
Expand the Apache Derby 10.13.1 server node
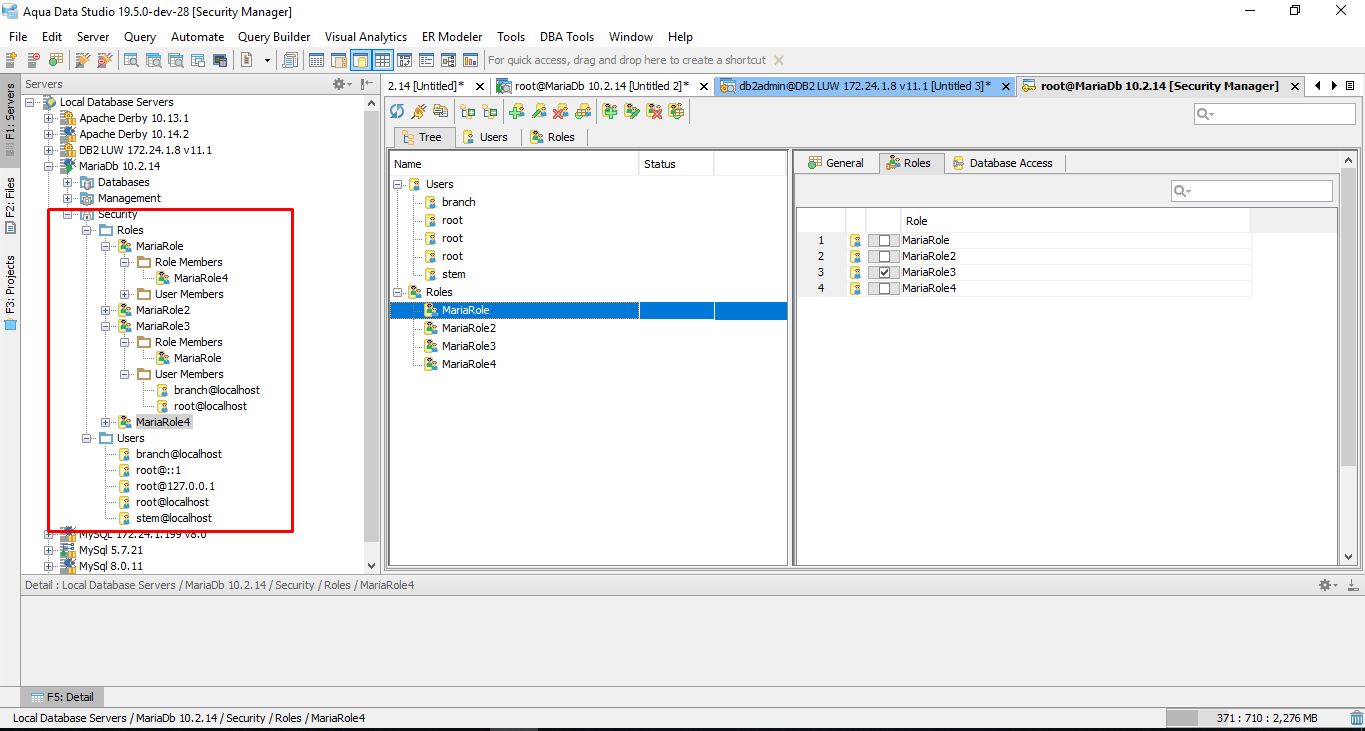tap(48, 118)
